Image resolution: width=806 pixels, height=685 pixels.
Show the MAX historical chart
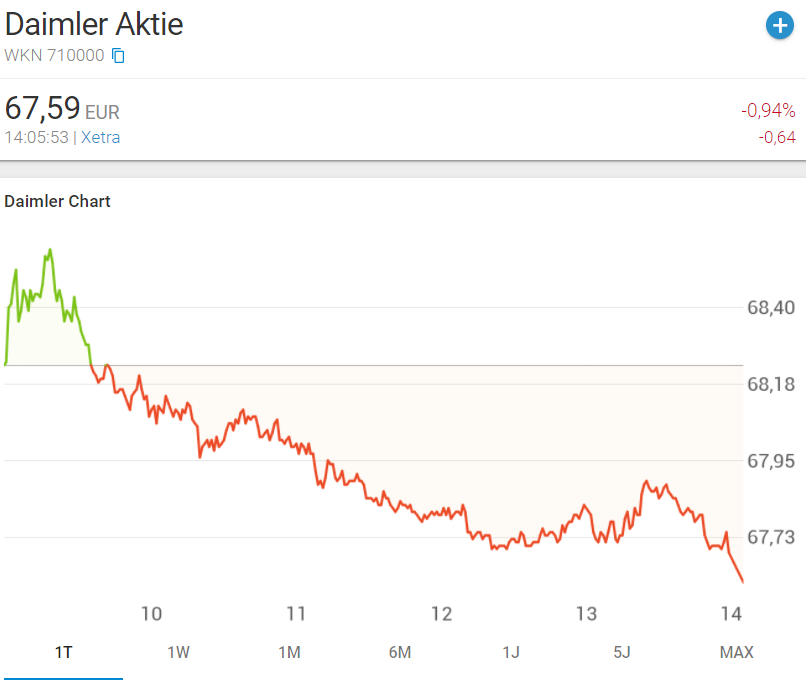tap(737, 652)
